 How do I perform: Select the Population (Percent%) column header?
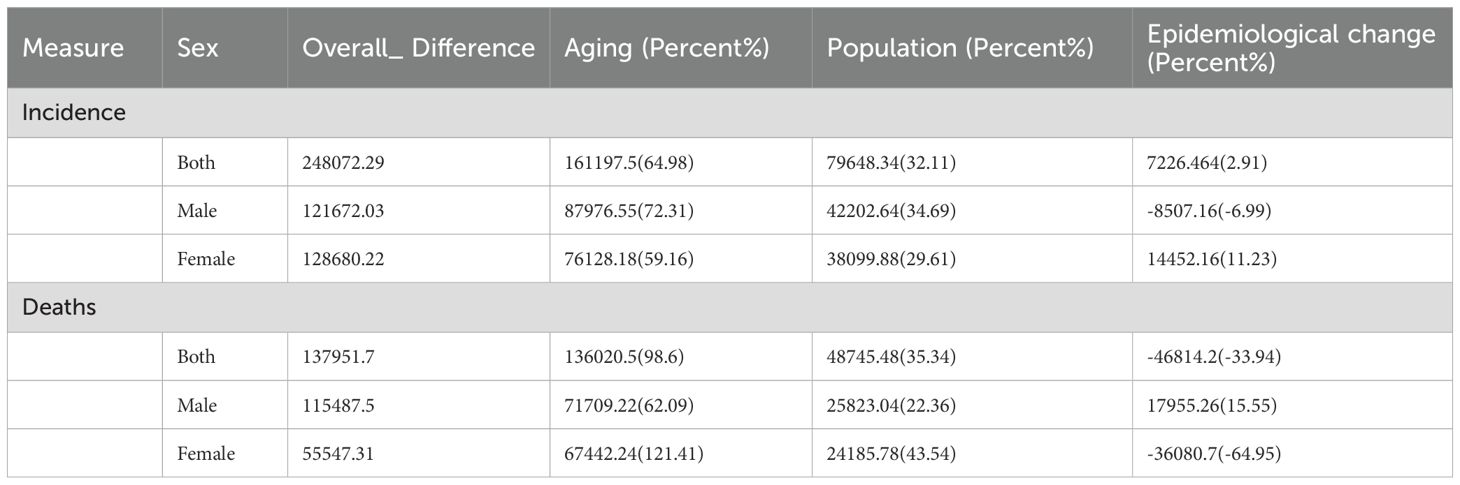959,48
